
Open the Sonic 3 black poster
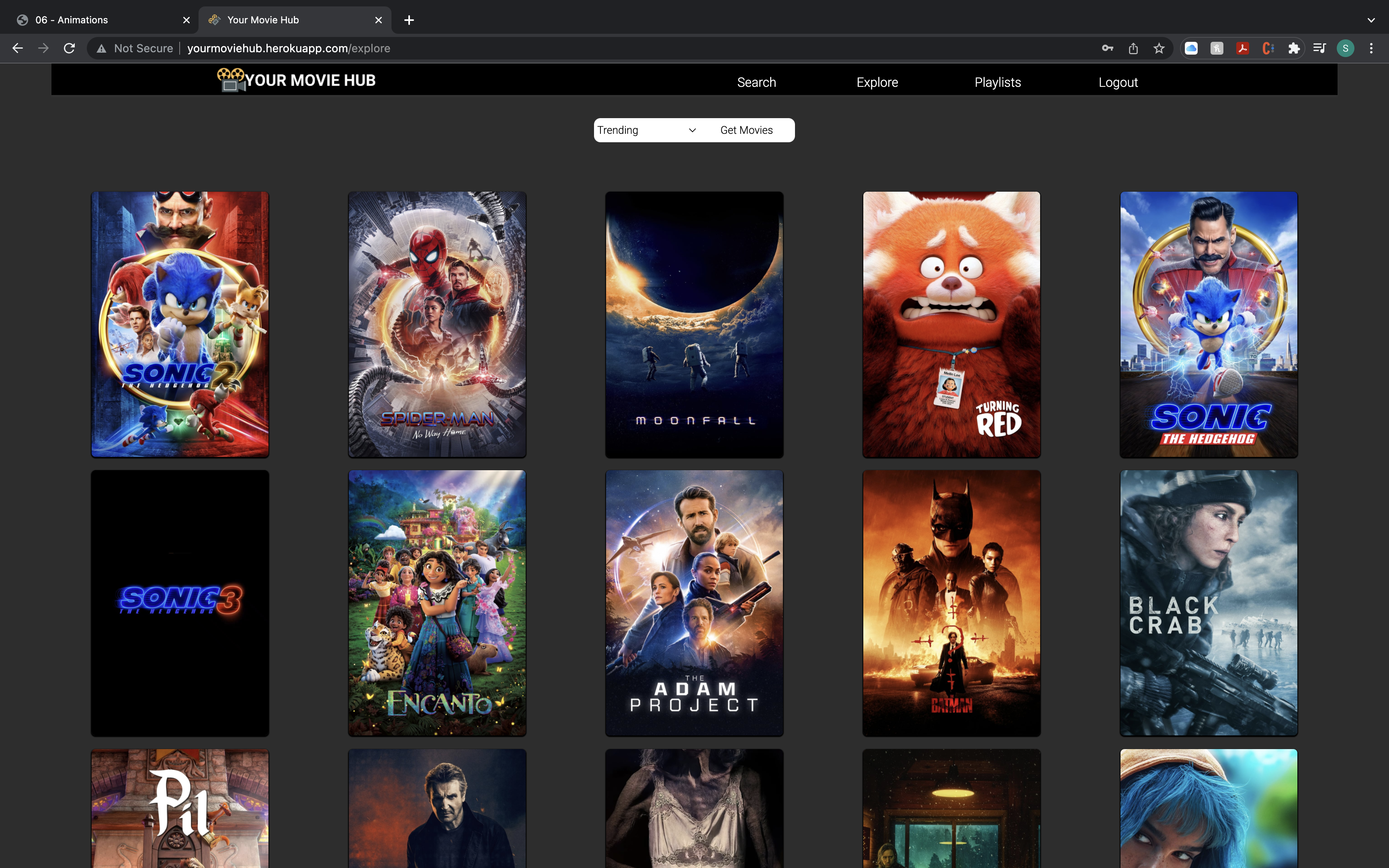click(180, 603)
